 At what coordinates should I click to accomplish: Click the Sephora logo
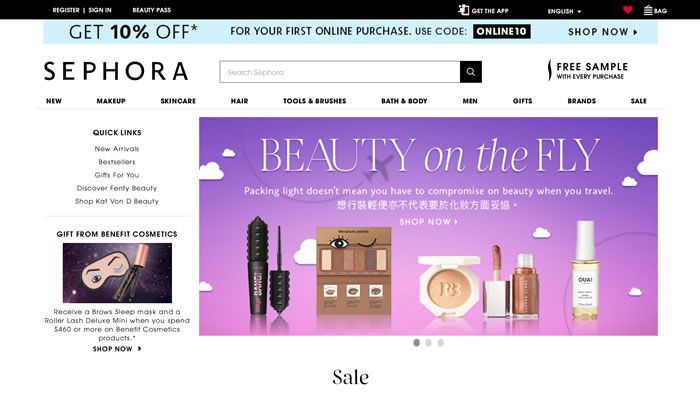coord(116,71)
